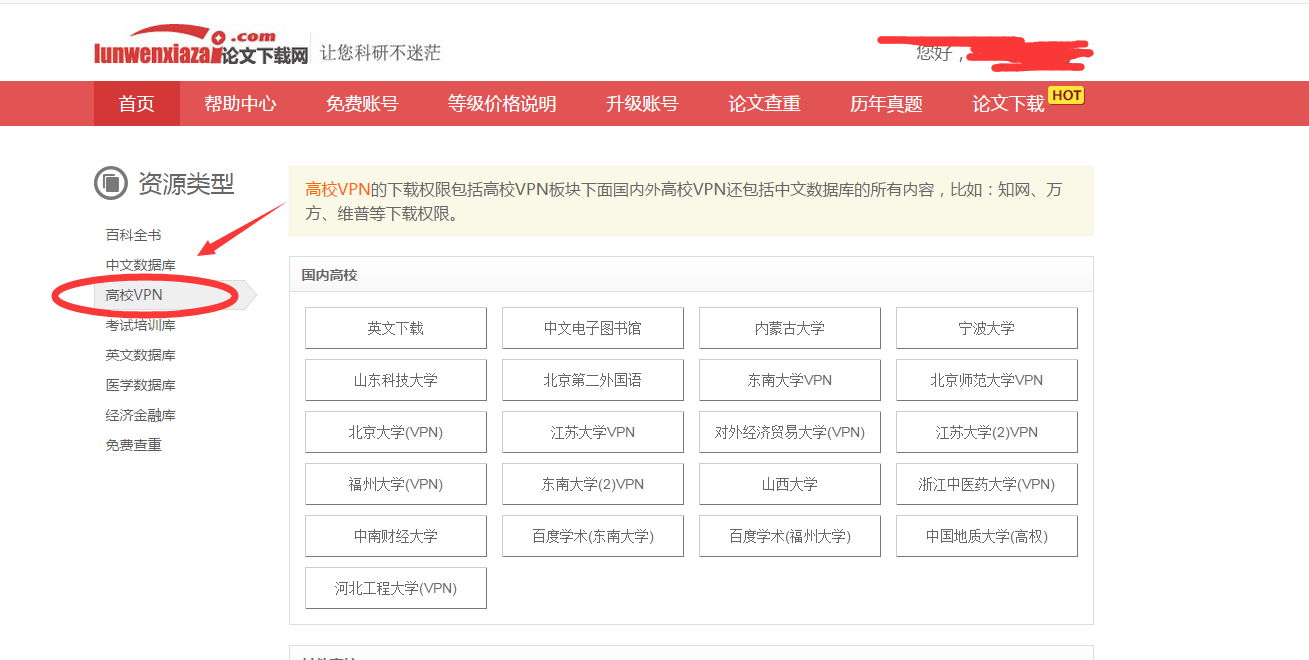Open 帮助中心 in the navigation bar
This screenshot has height=660, width=1309.
pyautogui.click(x=240, y=104)
